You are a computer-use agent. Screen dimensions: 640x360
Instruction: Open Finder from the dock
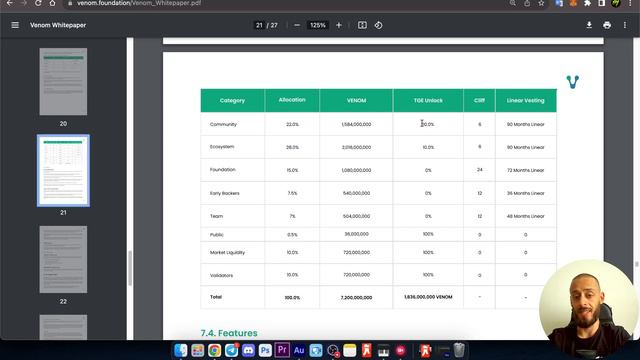(180, 350)
